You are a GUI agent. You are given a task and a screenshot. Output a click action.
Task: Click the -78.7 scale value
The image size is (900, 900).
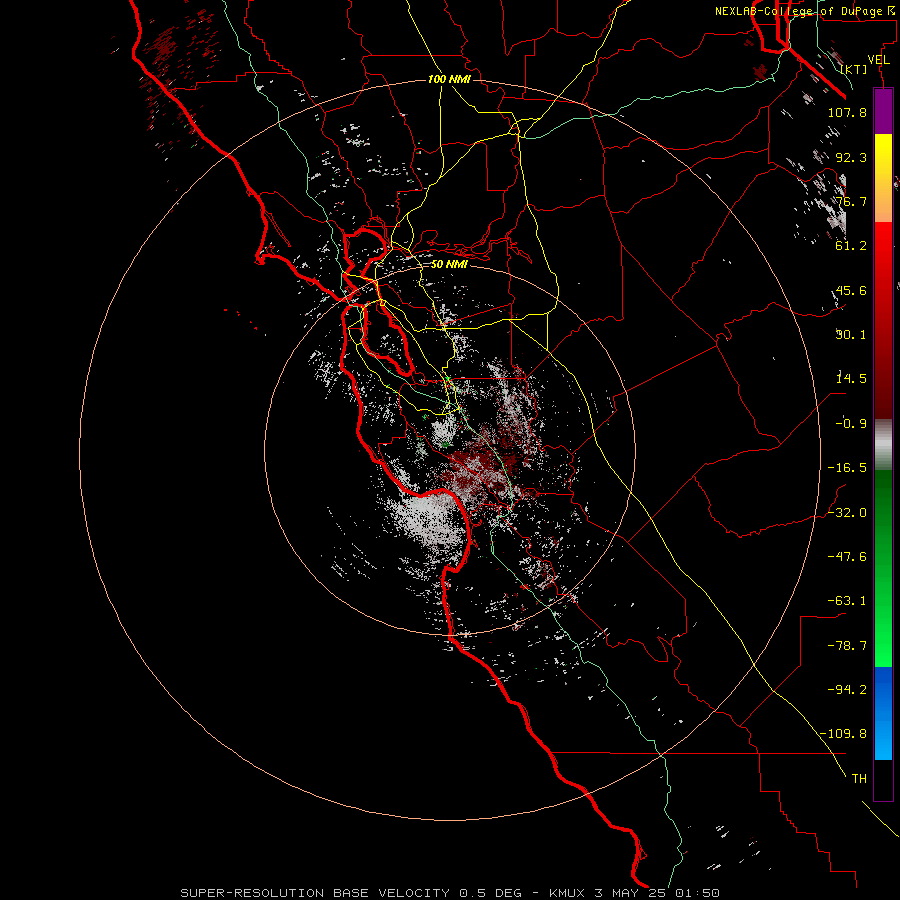tap(847, 646)
